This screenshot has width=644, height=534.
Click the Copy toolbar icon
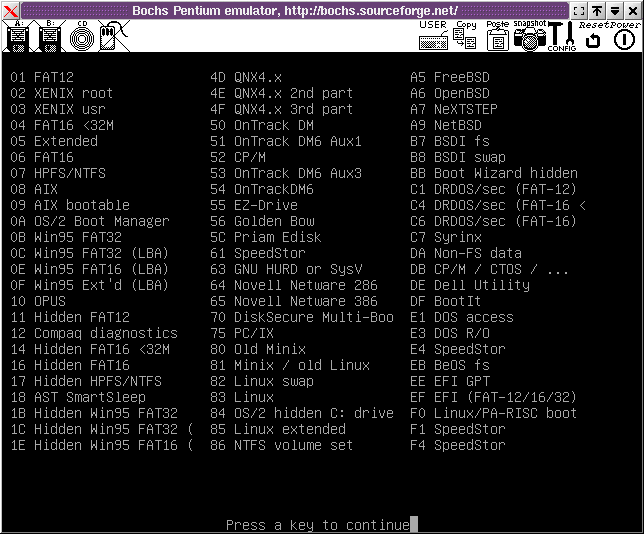(465, 37)
